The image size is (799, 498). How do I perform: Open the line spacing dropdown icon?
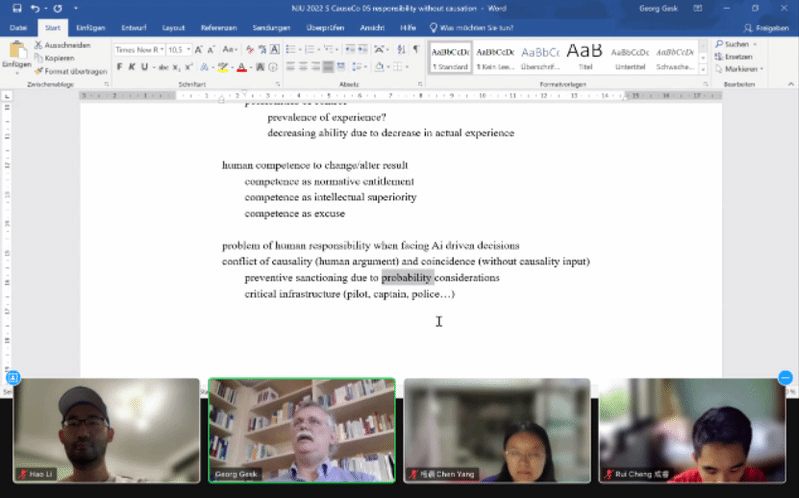click(357, 67)
